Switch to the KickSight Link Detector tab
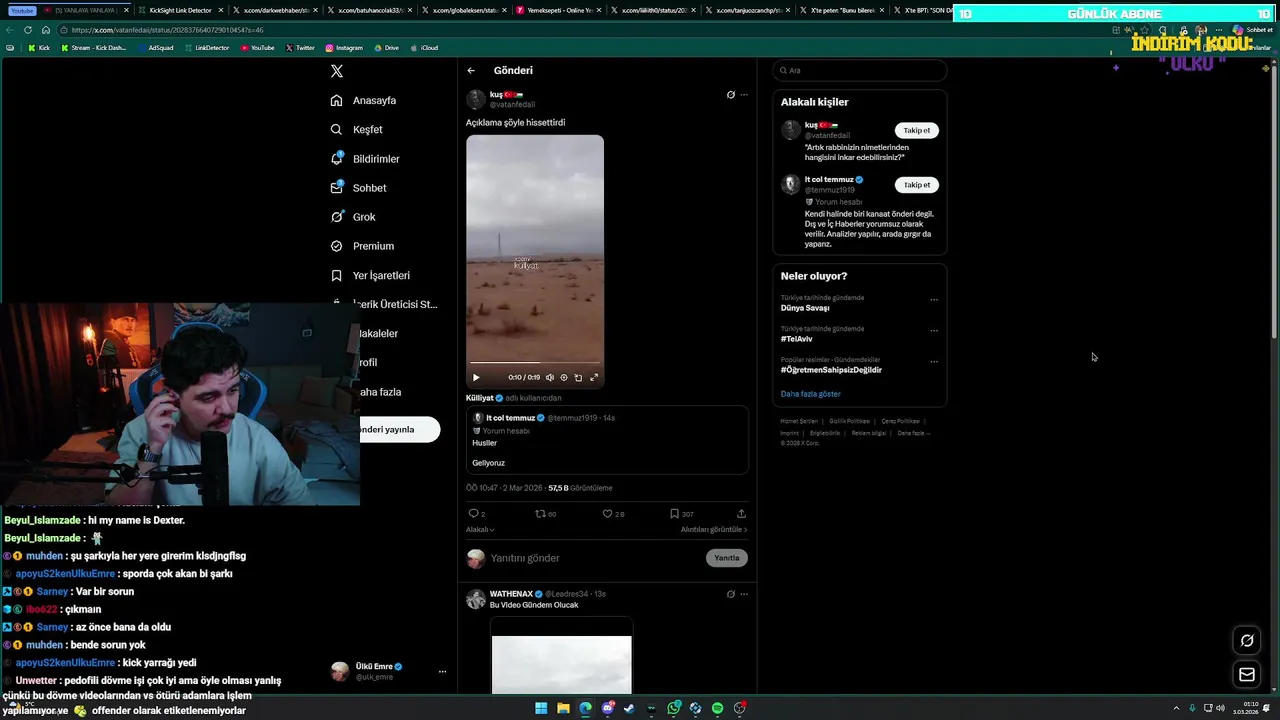Screen dimensions: 1280x720 180,10
